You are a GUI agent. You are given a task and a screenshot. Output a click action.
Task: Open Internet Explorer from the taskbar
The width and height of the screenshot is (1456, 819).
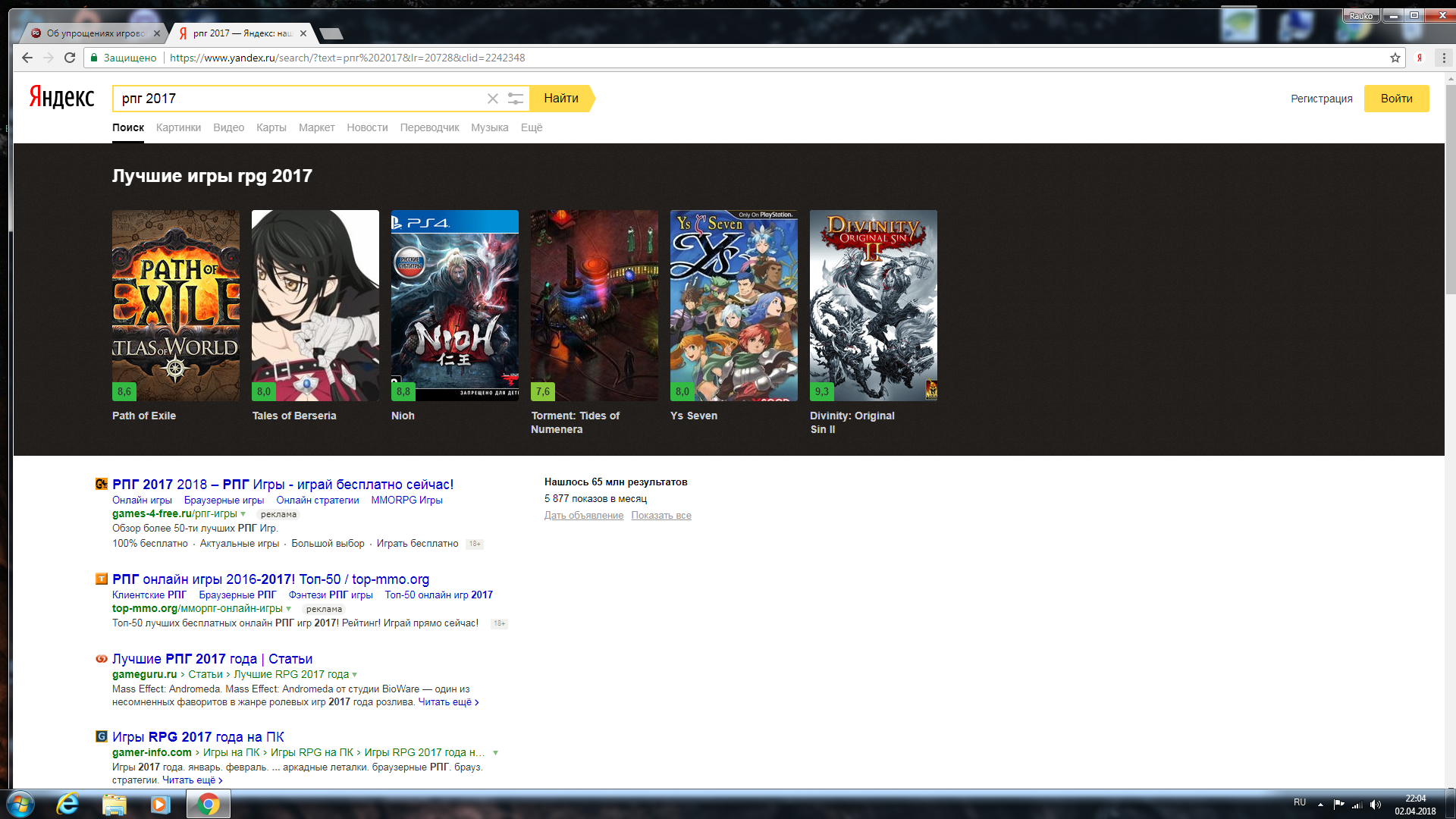pyautogui.click(x=67, y=804)
